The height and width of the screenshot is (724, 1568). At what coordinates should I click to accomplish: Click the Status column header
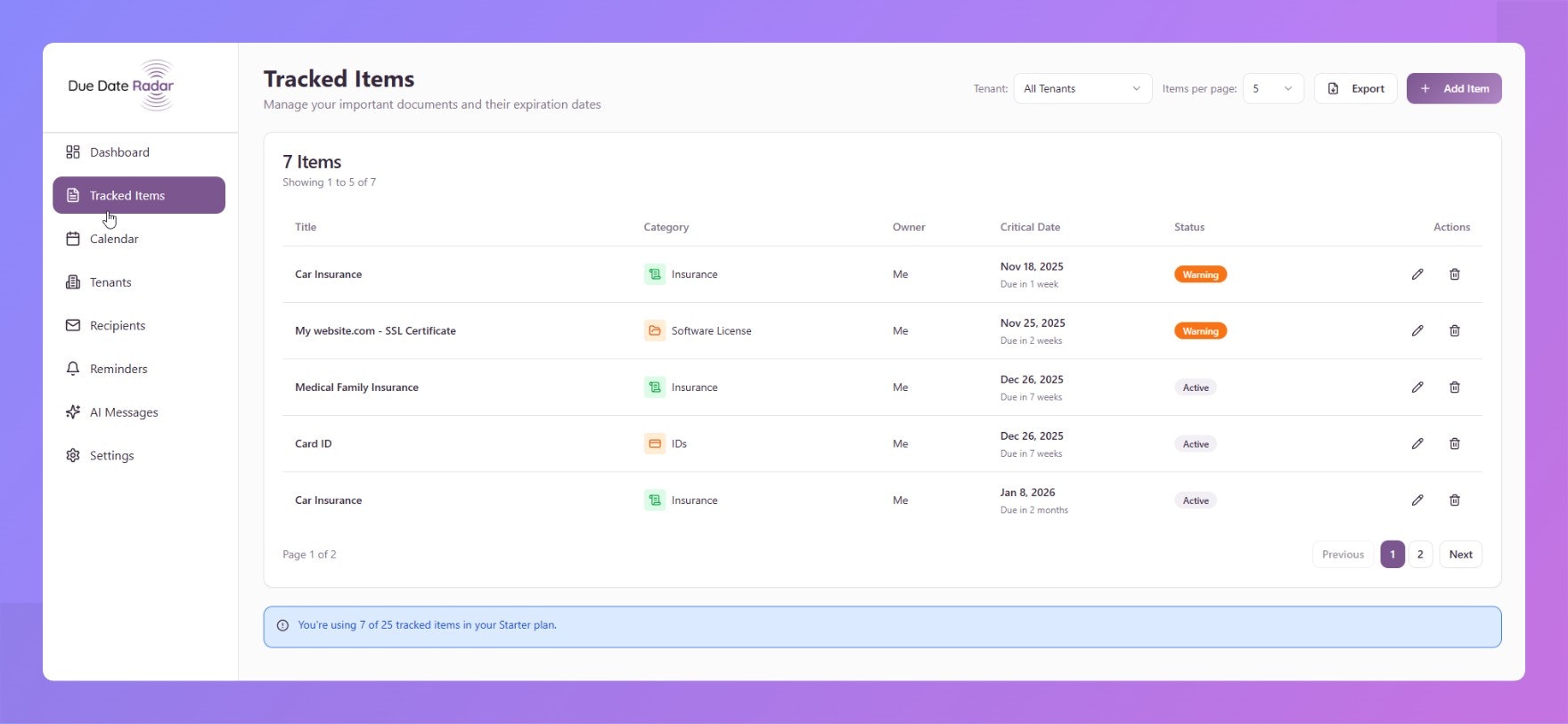point(1189,227)
